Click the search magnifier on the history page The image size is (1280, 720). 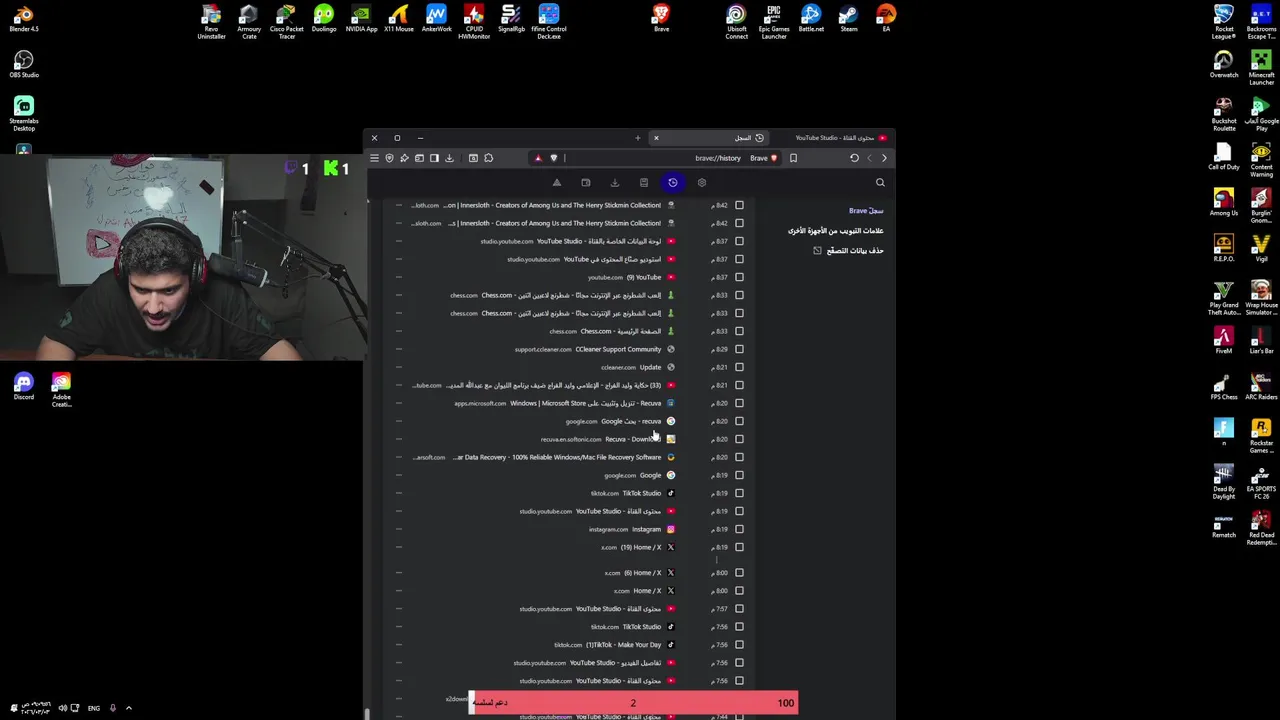pos(880,183)
